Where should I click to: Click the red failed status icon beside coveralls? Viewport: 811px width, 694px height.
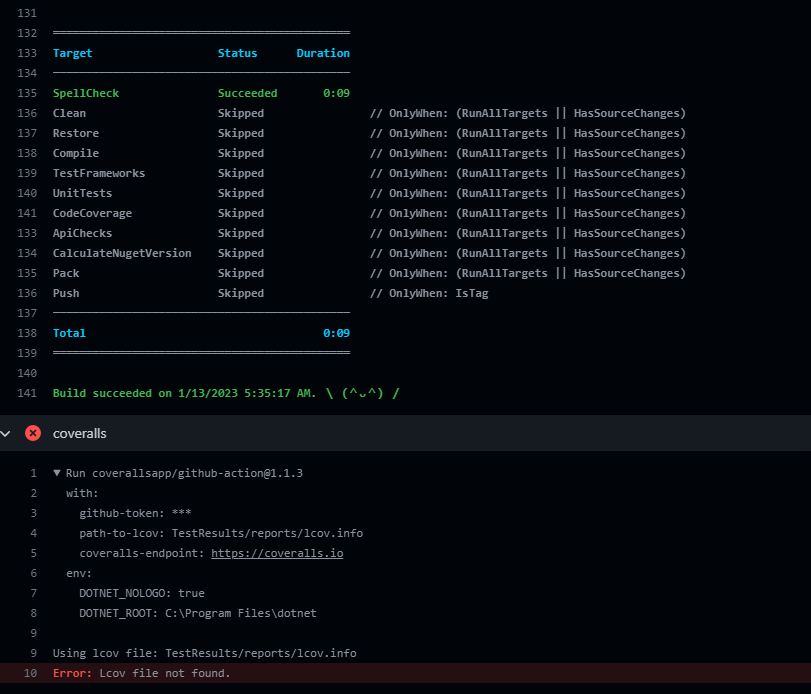tap(33, 433)
